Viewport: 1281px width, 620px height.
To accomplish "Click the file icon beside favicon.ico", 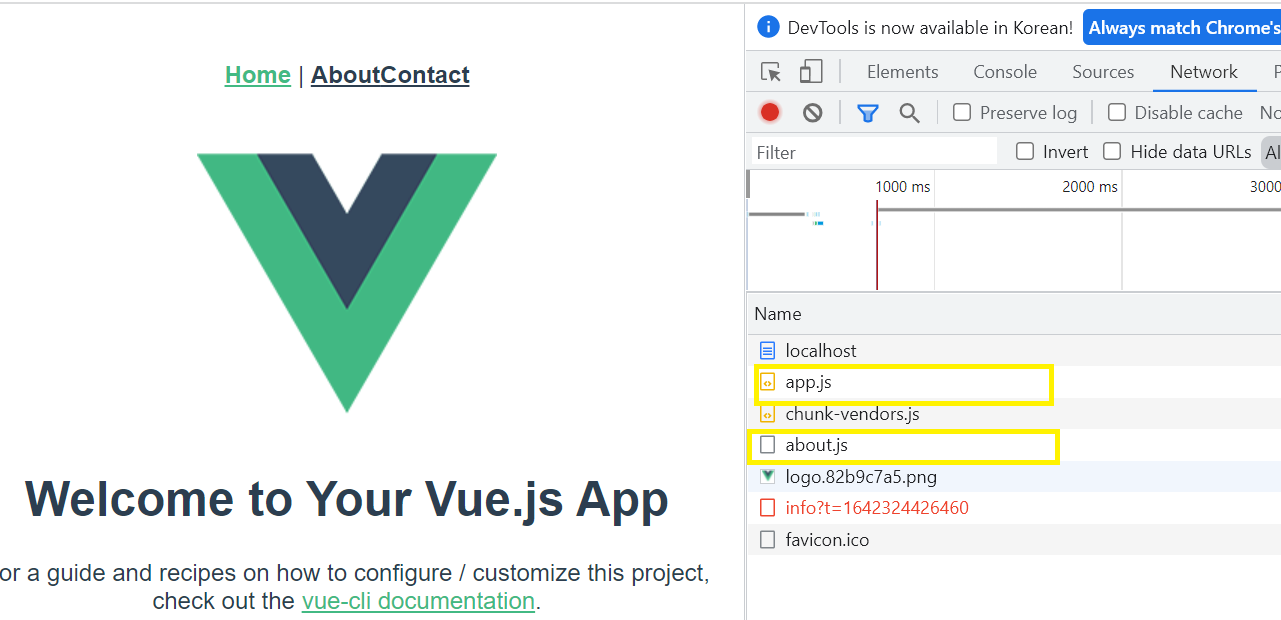I will 767,540.
